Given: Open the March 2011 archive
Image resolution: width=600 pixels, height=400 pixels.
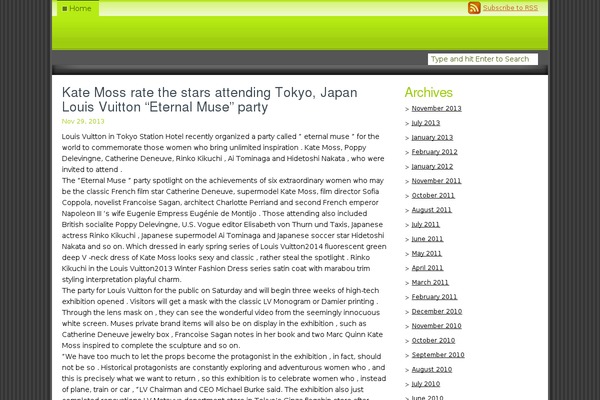Looking at the screenshot, I should click(x=430, y=282).
